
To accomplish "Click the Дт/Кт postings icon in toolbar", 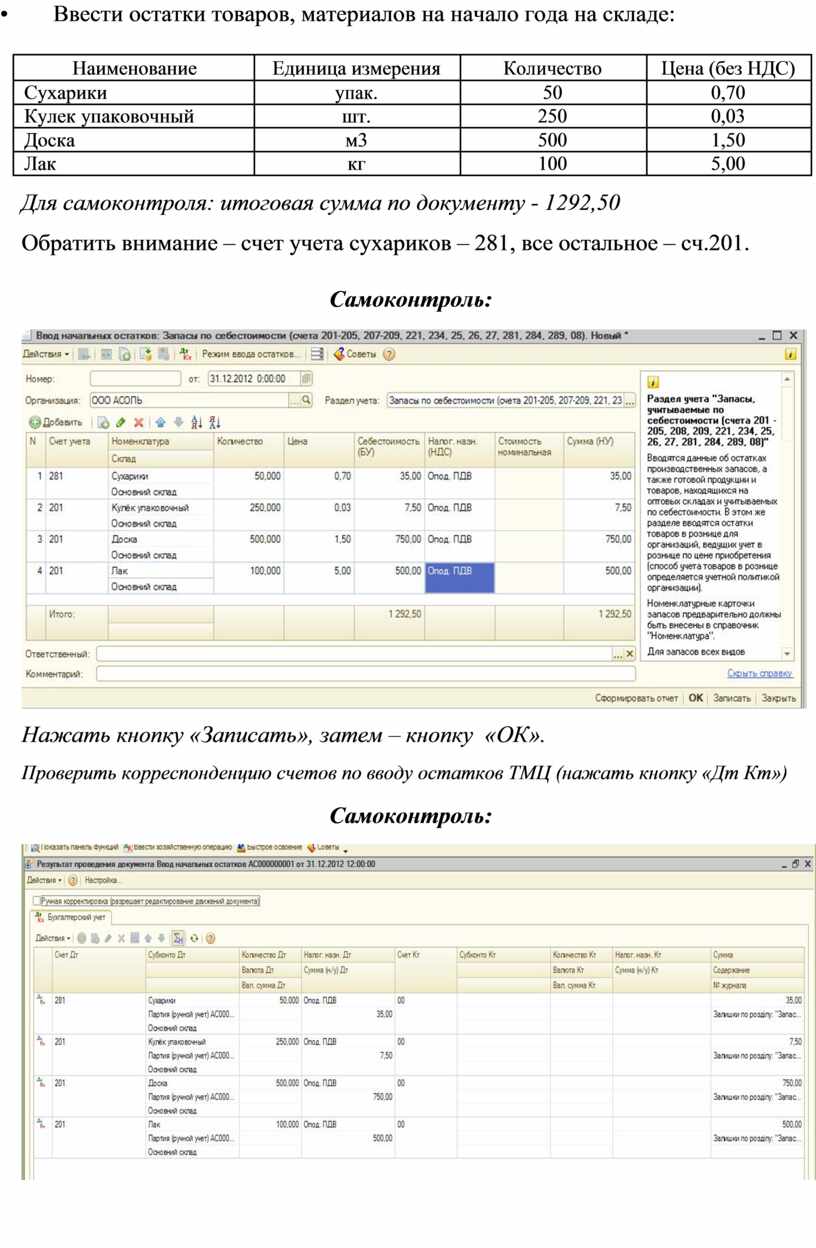I will click(185, 354).
